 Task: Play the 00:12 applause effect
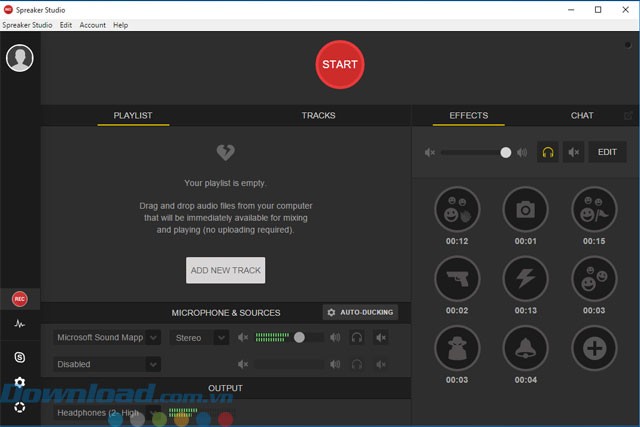pyautogui.click(x=457, y=209)
